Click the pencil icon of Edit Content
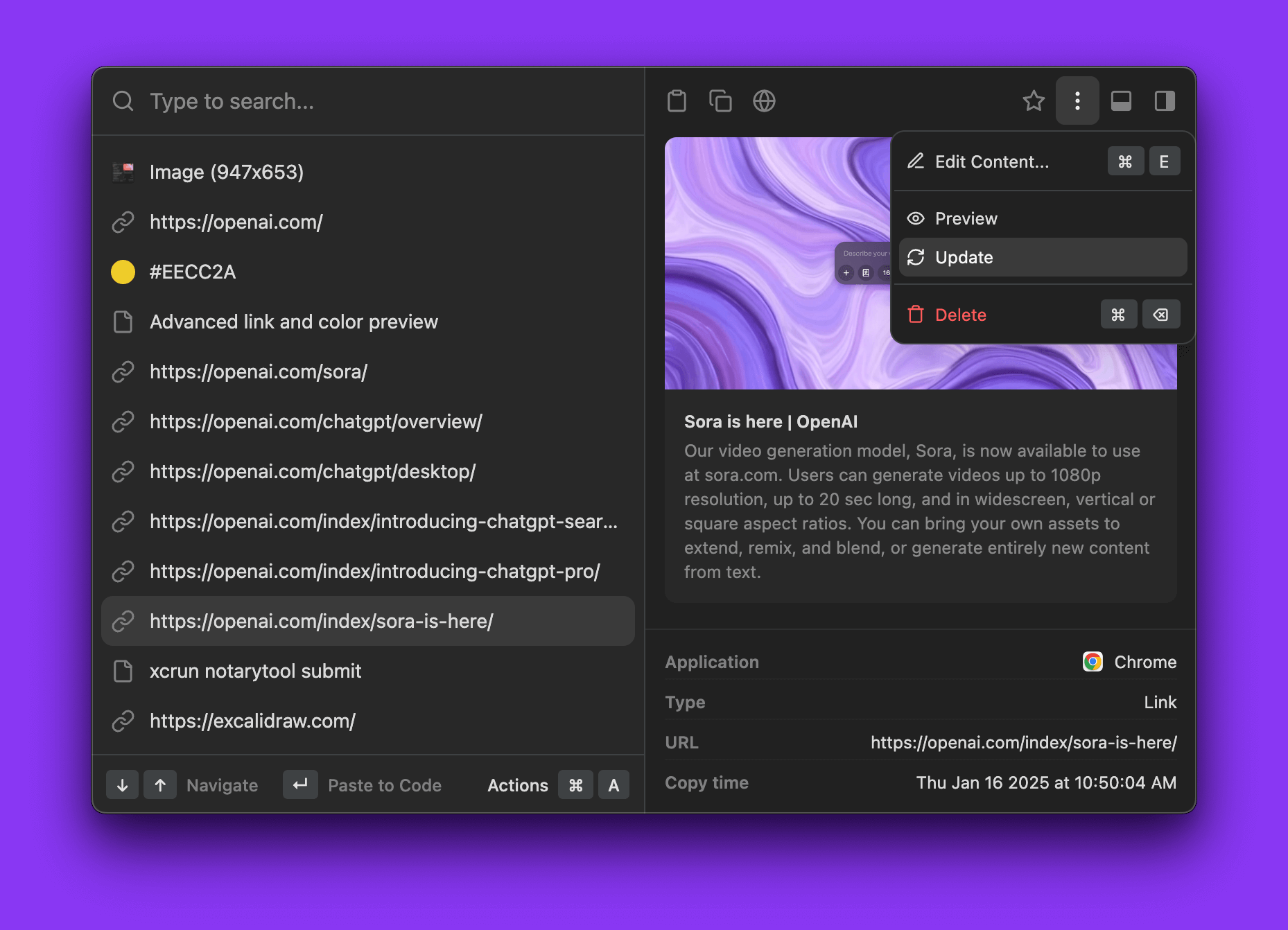 point(916,161)
